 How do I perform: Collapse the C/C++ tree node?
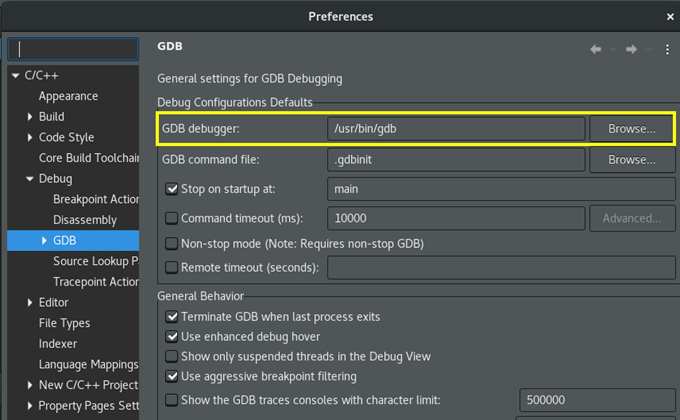coord(16,75)
